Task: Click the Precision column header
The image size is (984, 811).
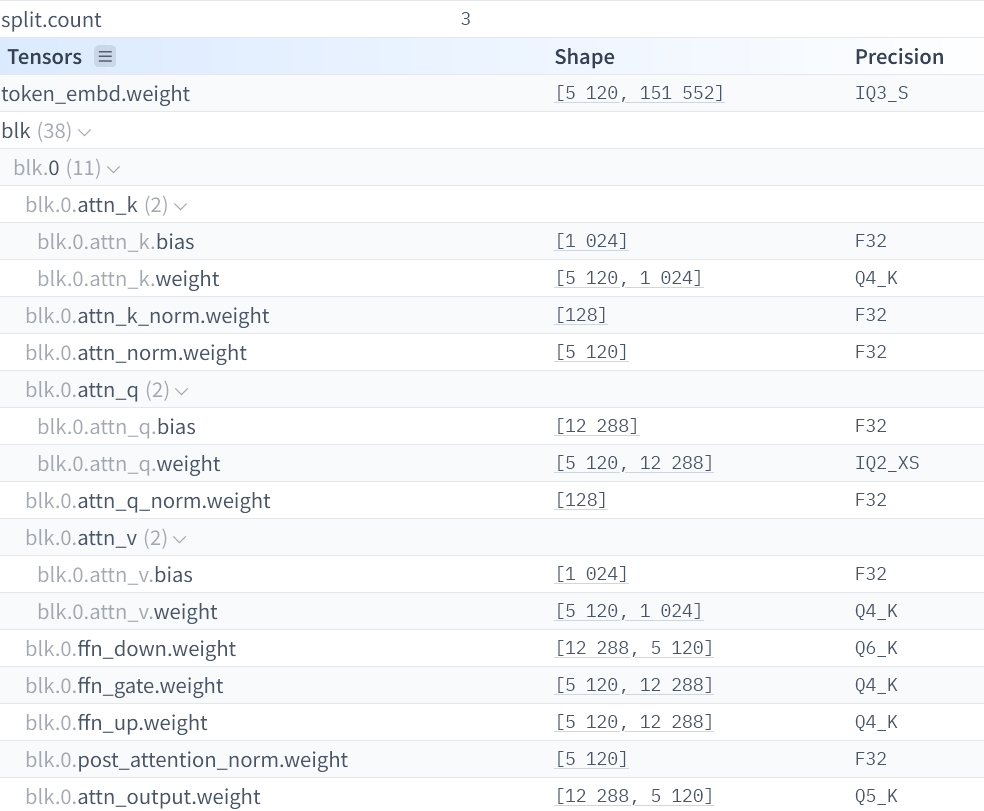Action: [x=899, y=57]
